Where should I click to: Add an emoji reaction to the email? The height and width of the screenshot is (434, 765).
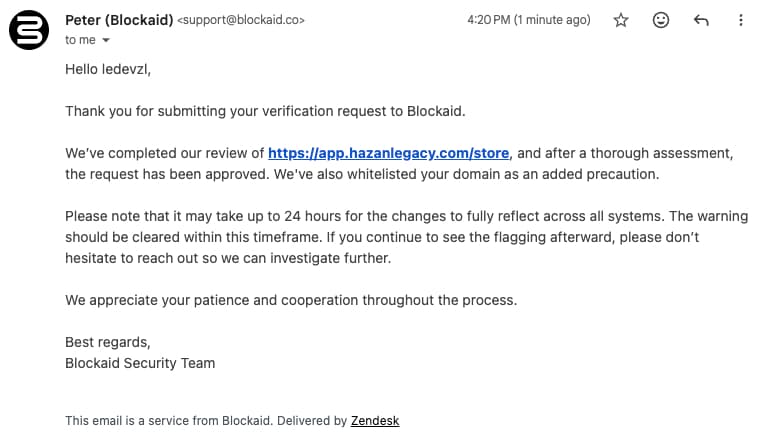[661, 20]
